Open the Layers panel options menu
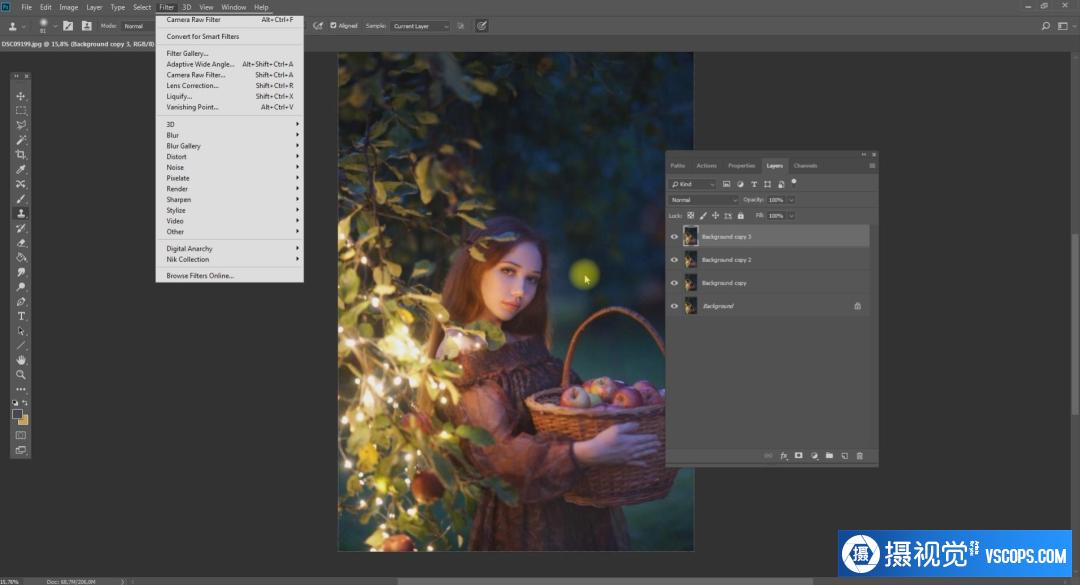This screenshot has width=1080, height=585. click(872, 165)
